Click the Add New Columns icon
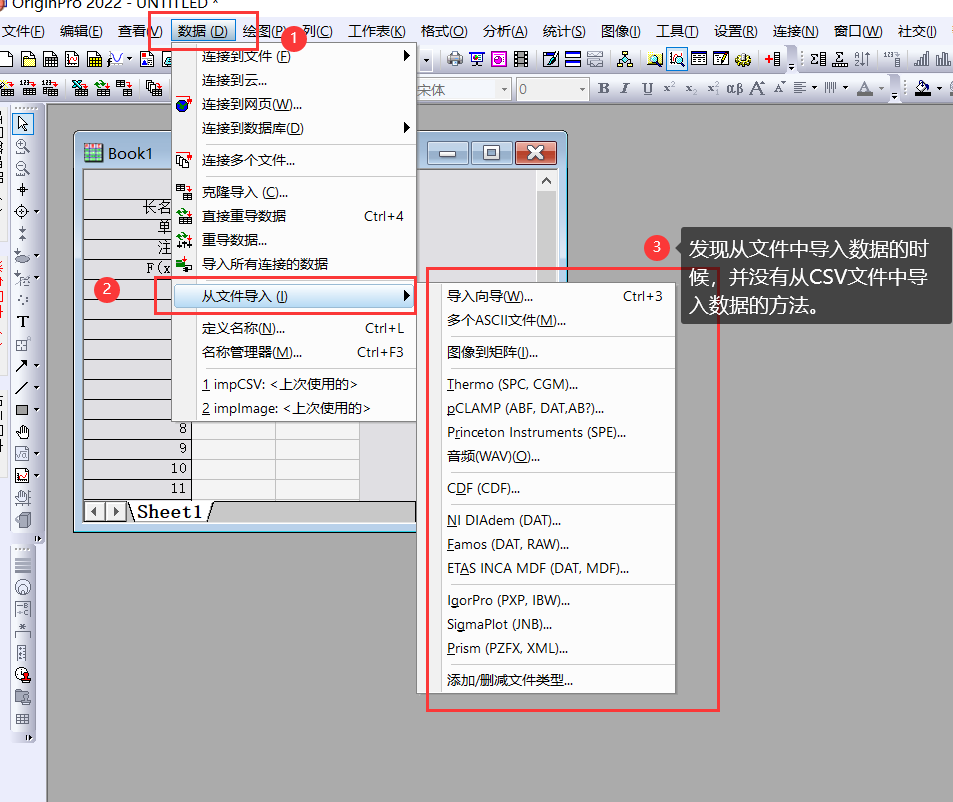 (x=772, y=59)
